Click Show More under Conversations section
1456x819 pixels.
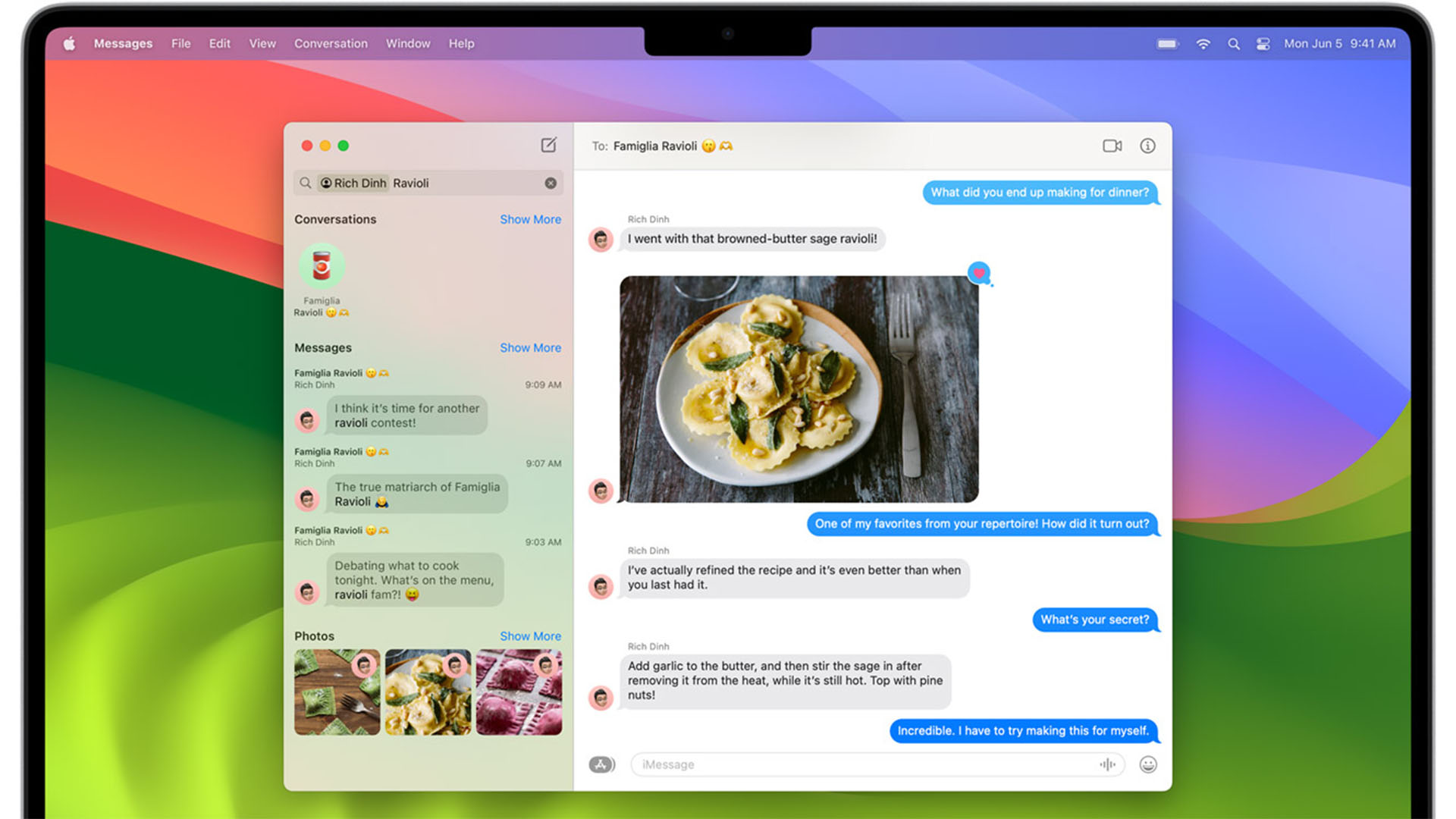(x=529, y=219)
